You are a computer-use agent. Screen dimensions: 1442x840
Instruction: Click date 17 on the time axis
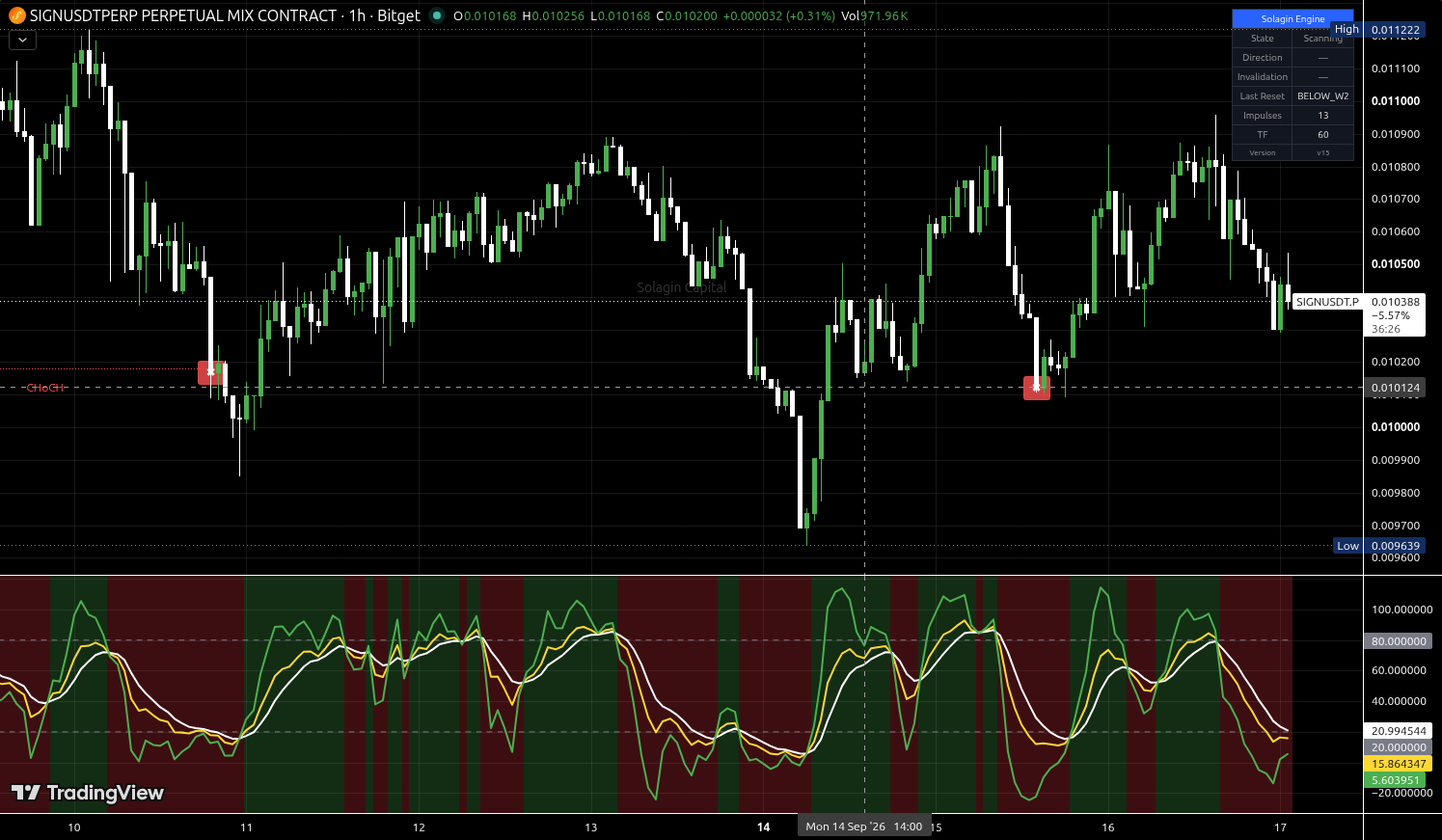pos(1280,827)
